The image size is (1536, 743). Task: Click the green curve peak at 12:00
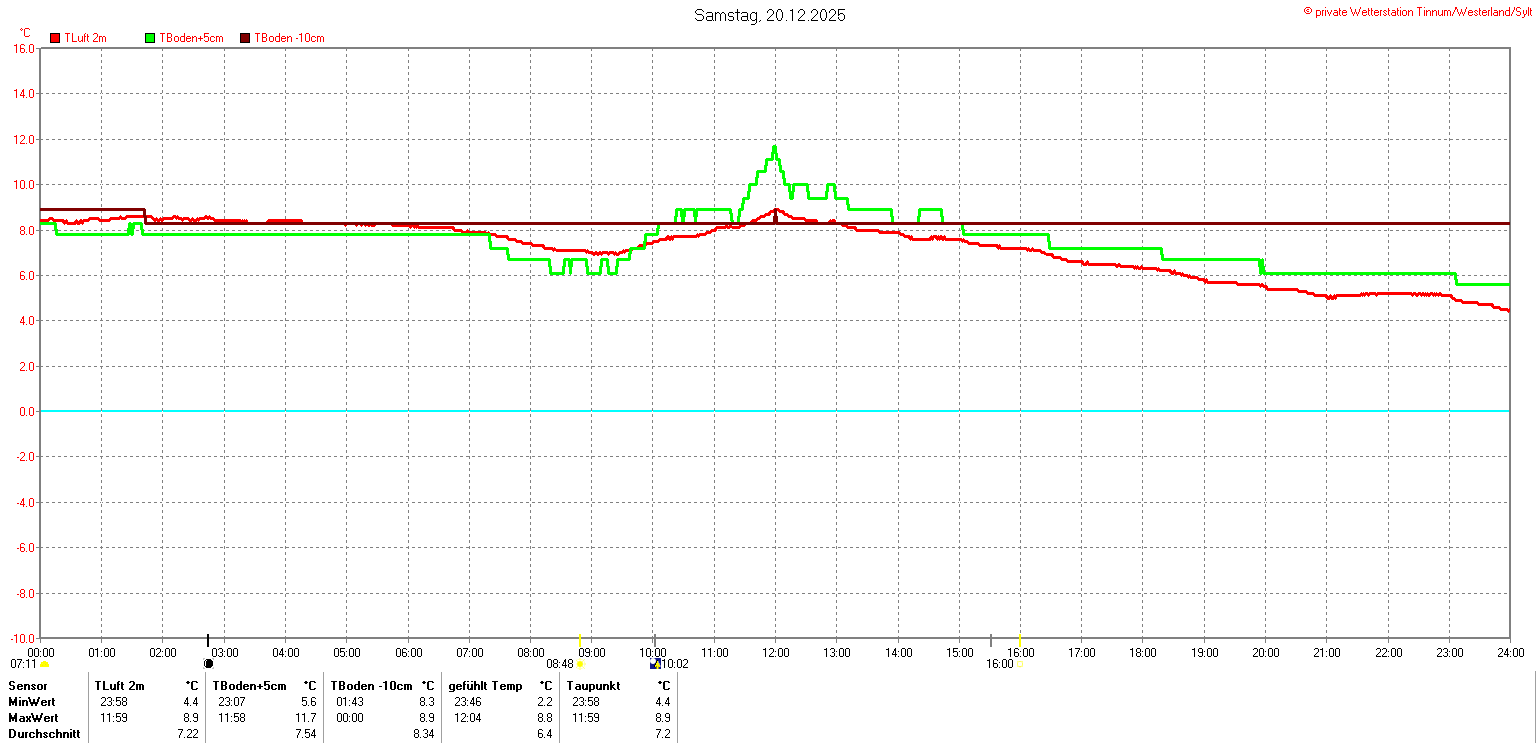[774, 148]
